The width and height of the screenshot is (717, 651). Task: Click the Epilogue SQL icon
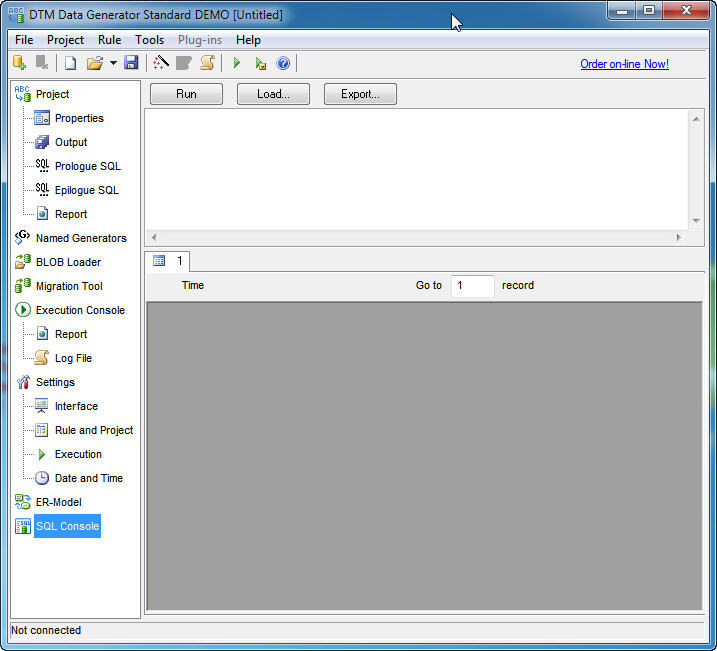pyautogui.click(x=42, y=190)
